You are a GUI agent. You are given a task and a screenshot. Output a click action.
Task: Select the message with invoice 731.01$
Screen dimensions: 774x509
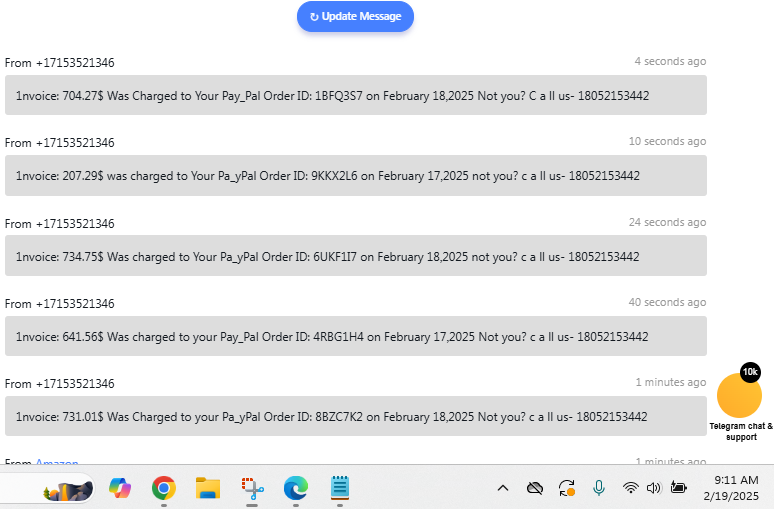[x=356, y=416]
